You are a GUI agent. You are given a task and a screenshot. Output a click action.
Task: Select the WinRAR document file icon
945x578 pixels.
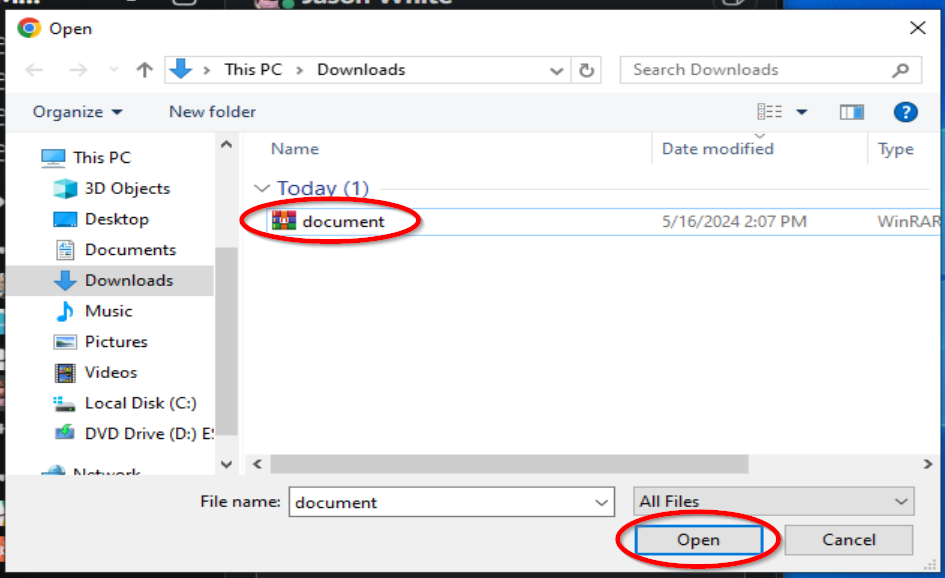[285, 221]
